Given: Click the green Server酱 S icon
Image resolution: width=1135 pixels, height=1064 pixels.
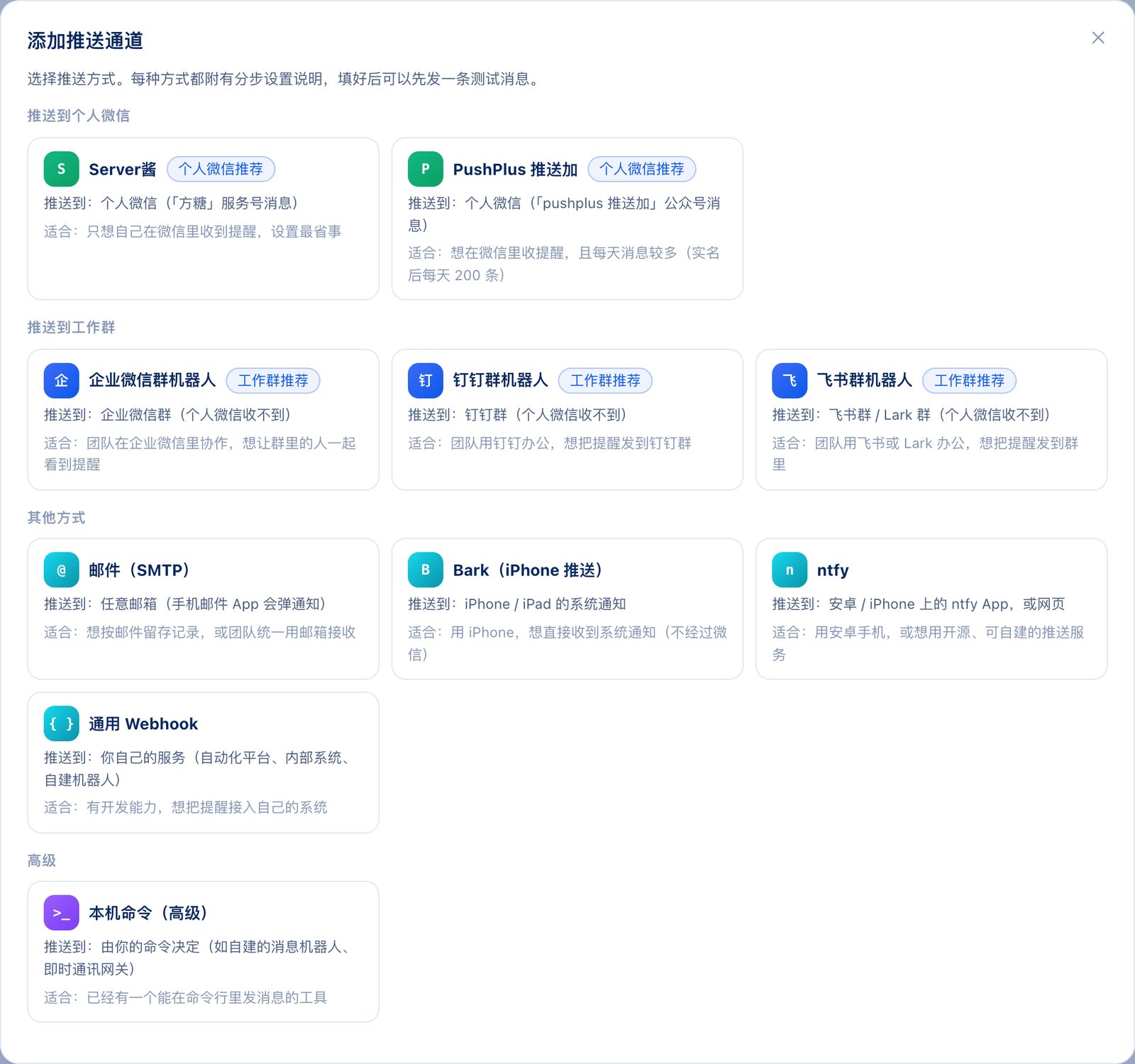Looking at the screenshot, I should 61,169.
